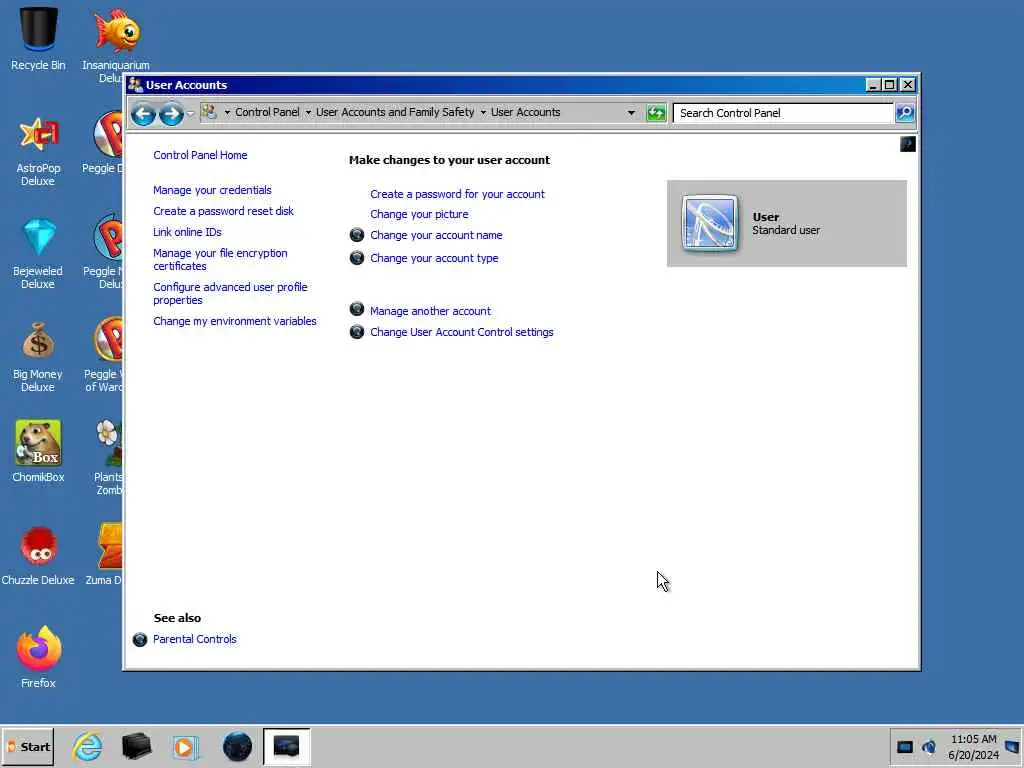Go forward with the blue Forward arrow
This screenshot has width=1024, height=768.
point(171,114)
